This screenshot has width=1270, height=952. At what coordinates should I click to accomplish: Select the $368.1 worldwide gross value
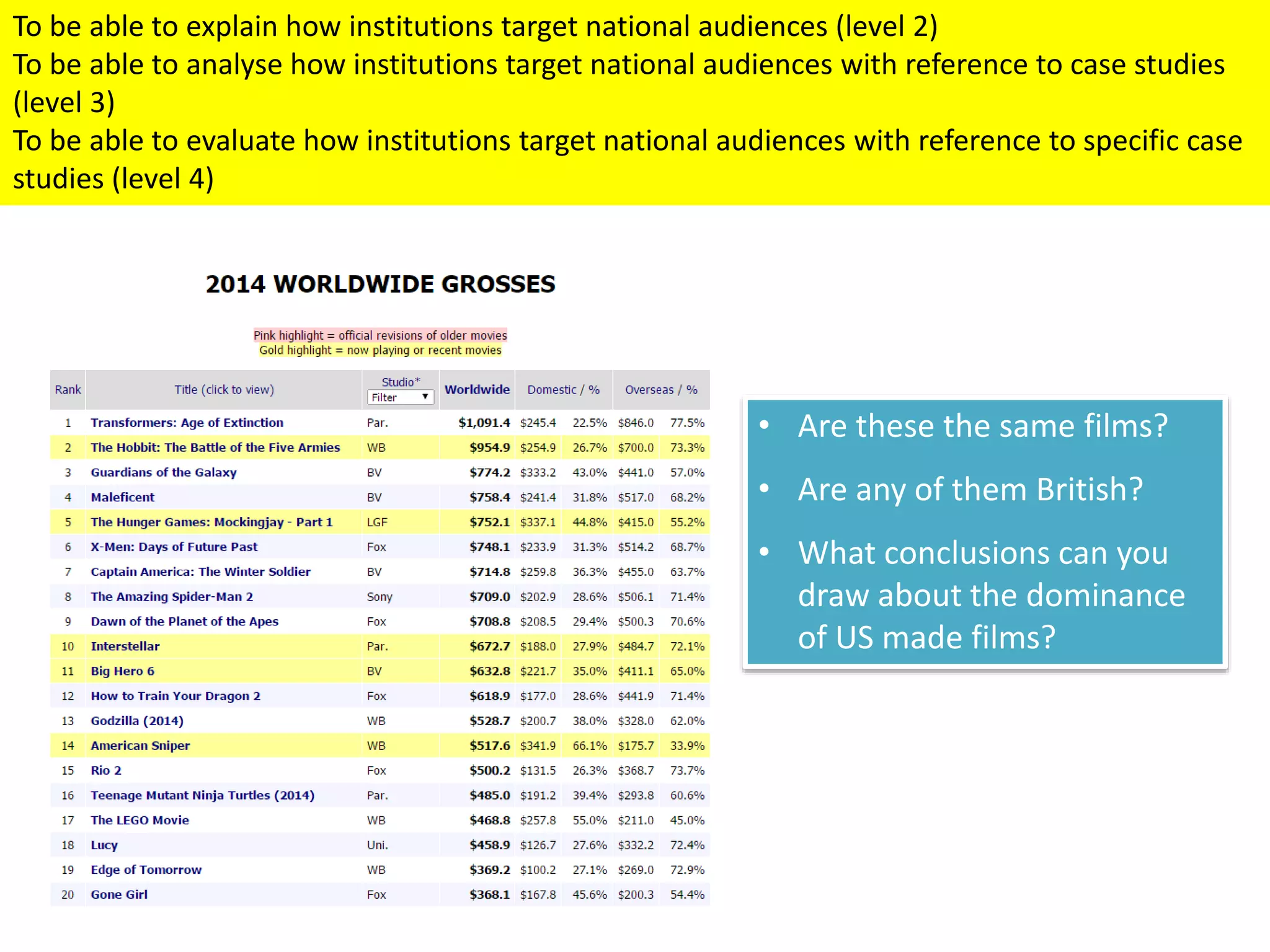coord(490,894)
